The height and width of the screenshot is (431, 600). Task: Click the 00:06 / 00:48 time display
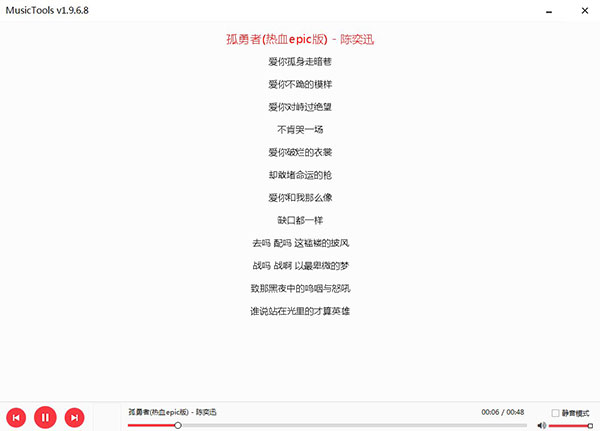pos(502,412)
